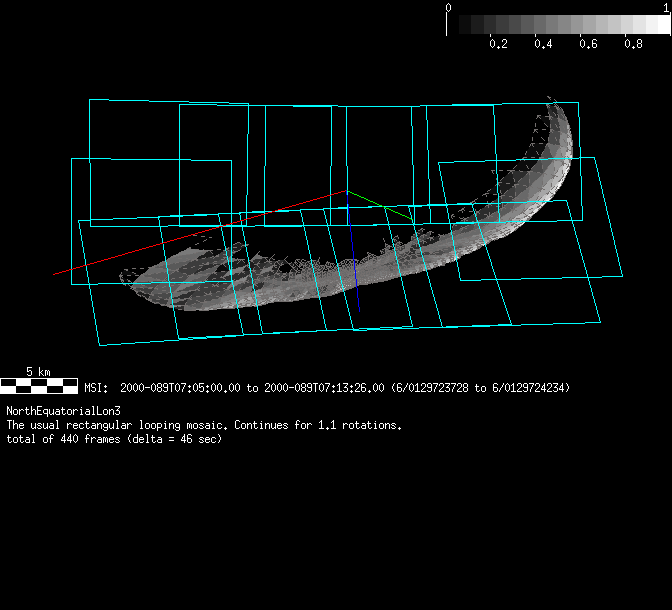This screenshot has width=672, height=610.
Task: Click the 0.4 tick label on color bar
Action: coord(543,44)
